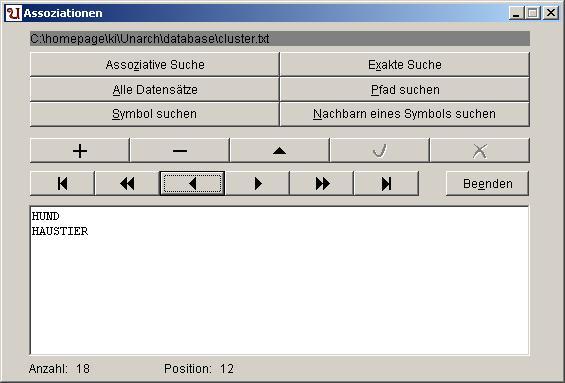Jump to the last record
The width and height of the screenshot is (565, 383).
coord(386,184)
